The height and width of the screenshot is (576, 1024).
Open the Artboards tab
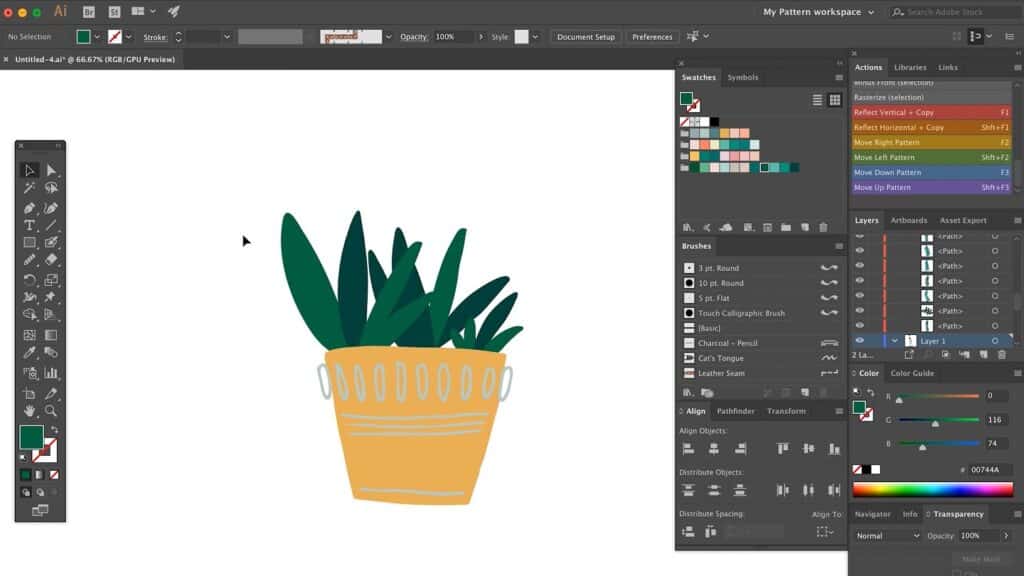pyautogui.click(x=908, y=220)
